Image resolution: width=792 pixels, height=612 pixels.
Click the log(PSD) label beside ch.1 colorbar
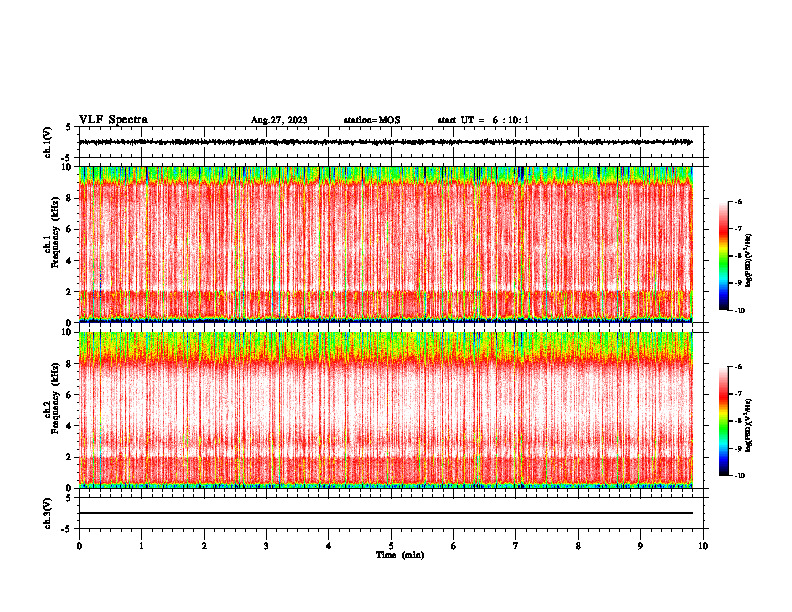(x=749, y=260)
